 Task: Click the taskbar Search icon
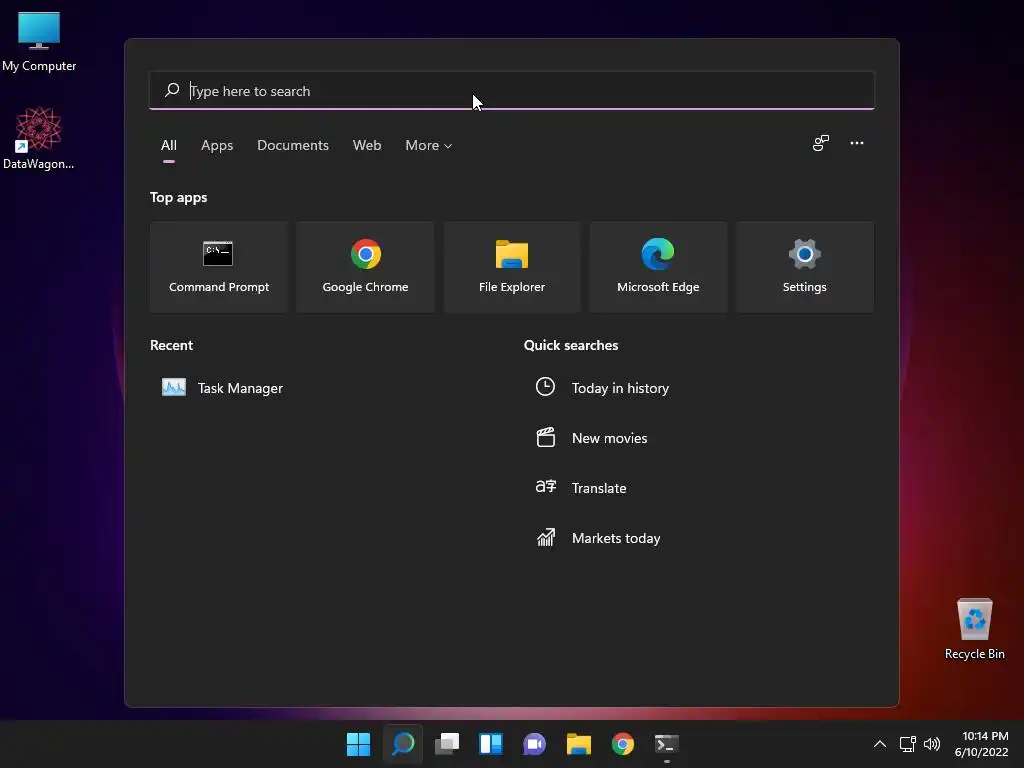point(403,744)
